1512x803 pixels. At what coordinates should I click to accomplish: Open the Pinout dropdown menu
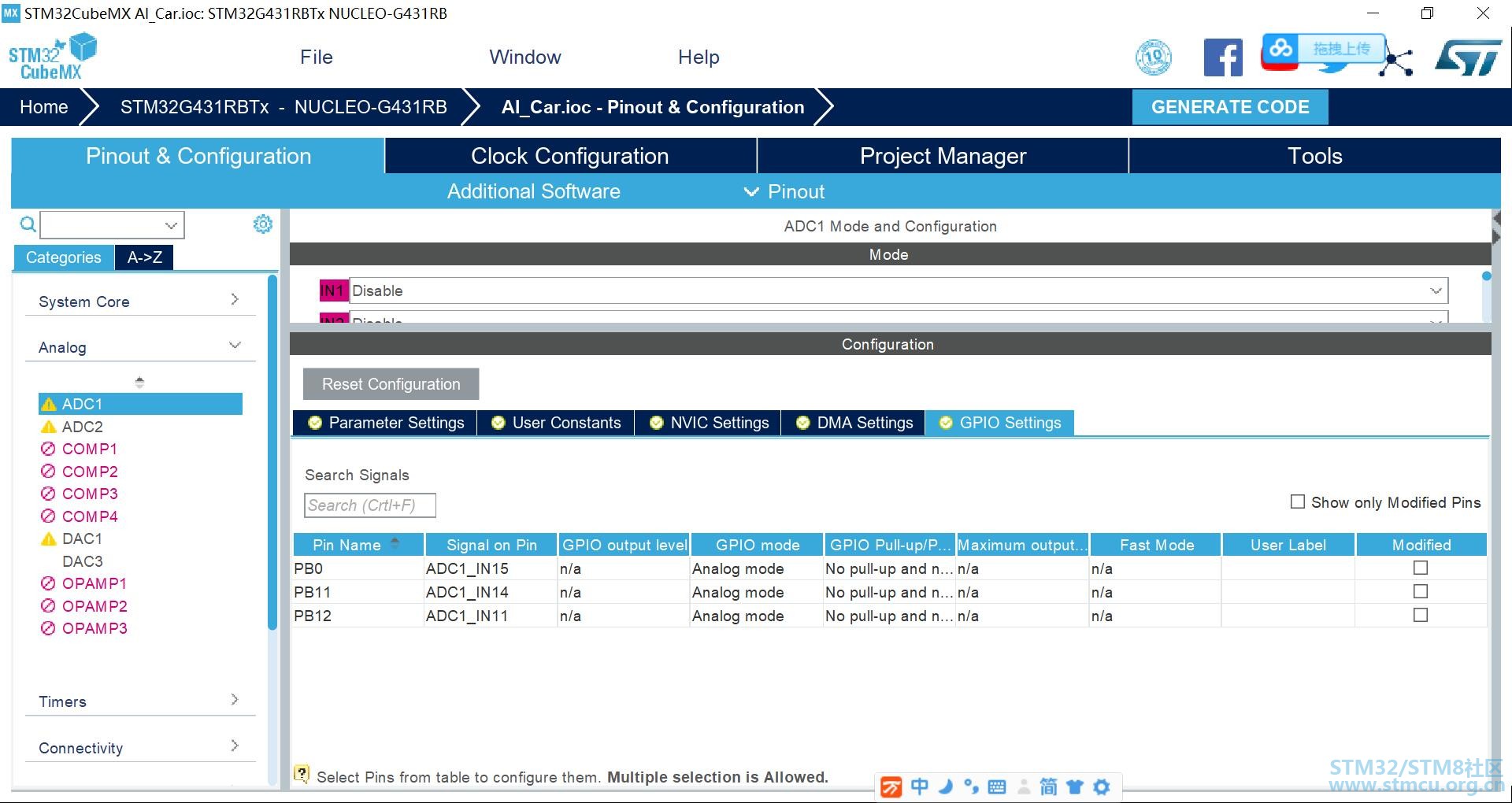point(784,191)
